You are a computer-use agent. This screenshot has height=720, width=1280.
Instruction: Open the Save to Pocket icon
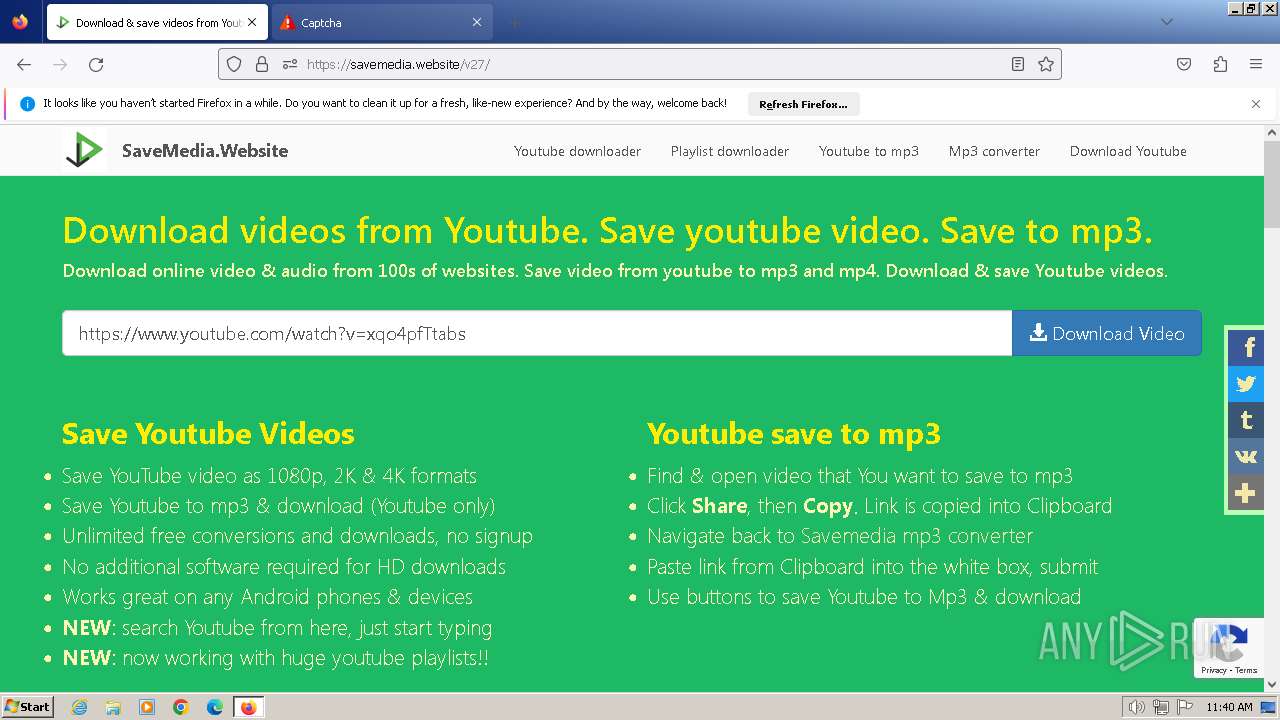click(x=1184, y=64)
